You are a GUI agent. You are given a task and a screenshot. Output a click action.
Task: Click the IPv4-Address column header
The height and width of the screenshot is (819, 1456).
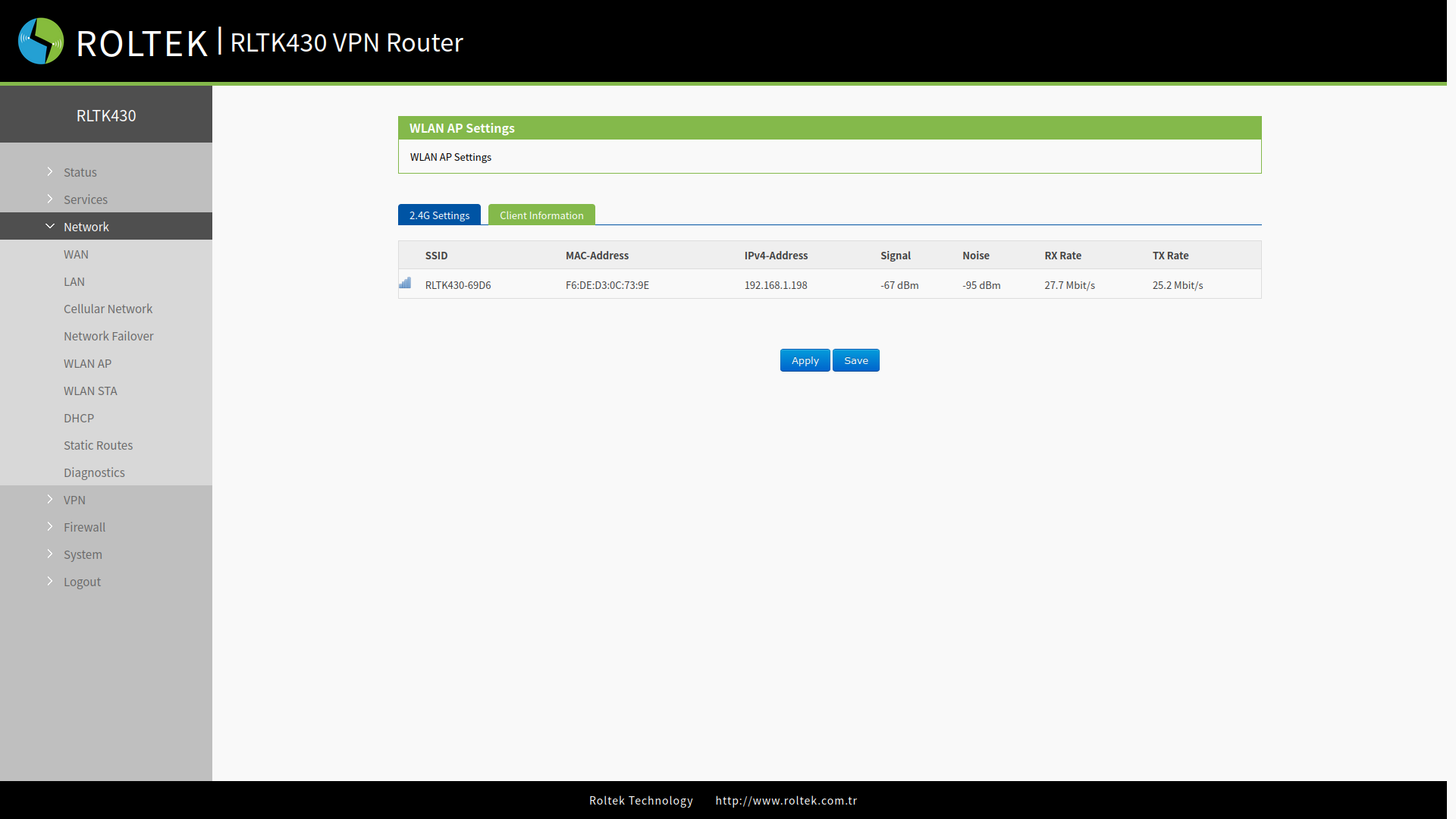point(776,256)
